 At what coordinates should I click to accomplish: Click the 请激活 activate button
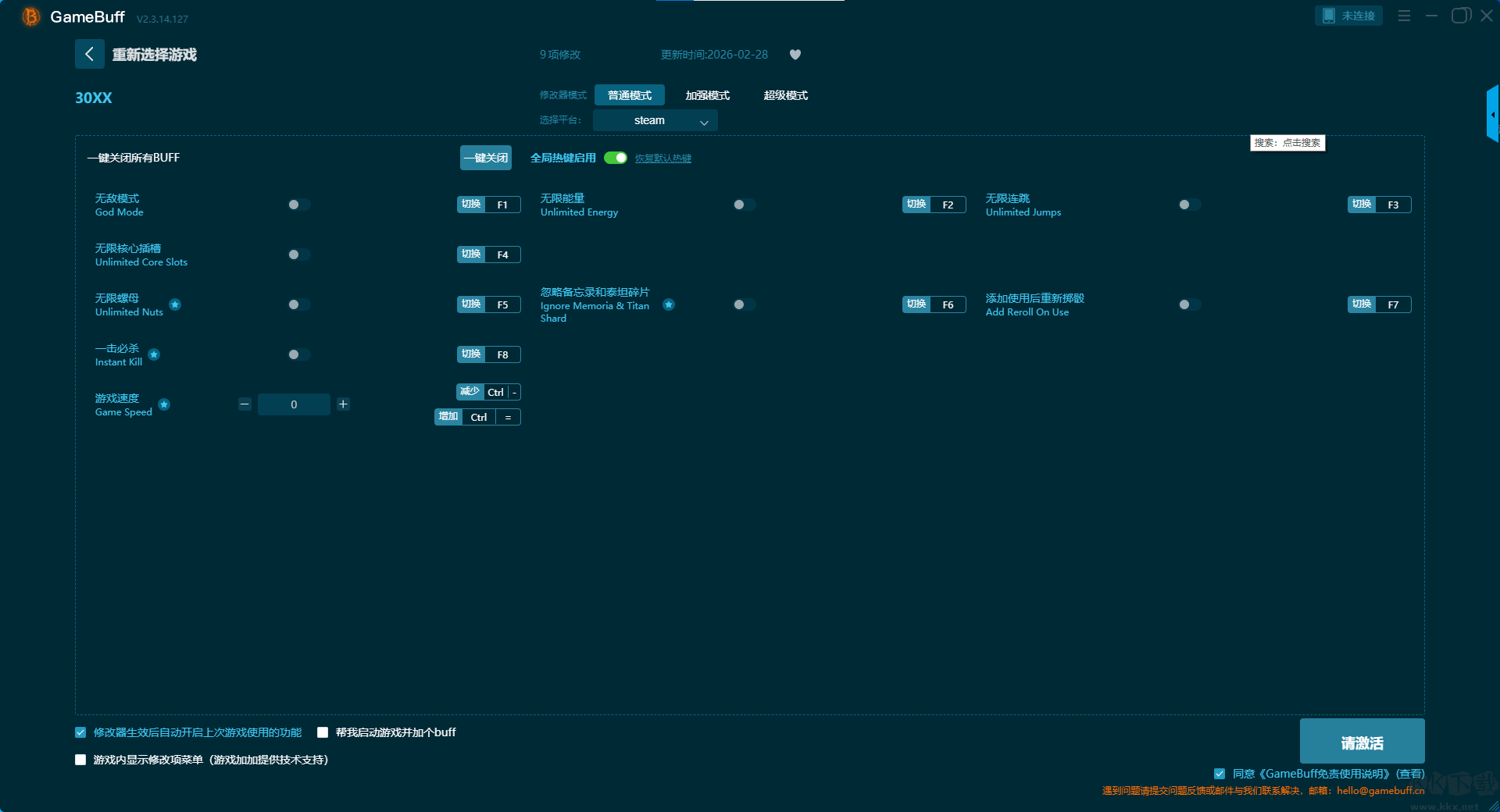pos(1362,742)
